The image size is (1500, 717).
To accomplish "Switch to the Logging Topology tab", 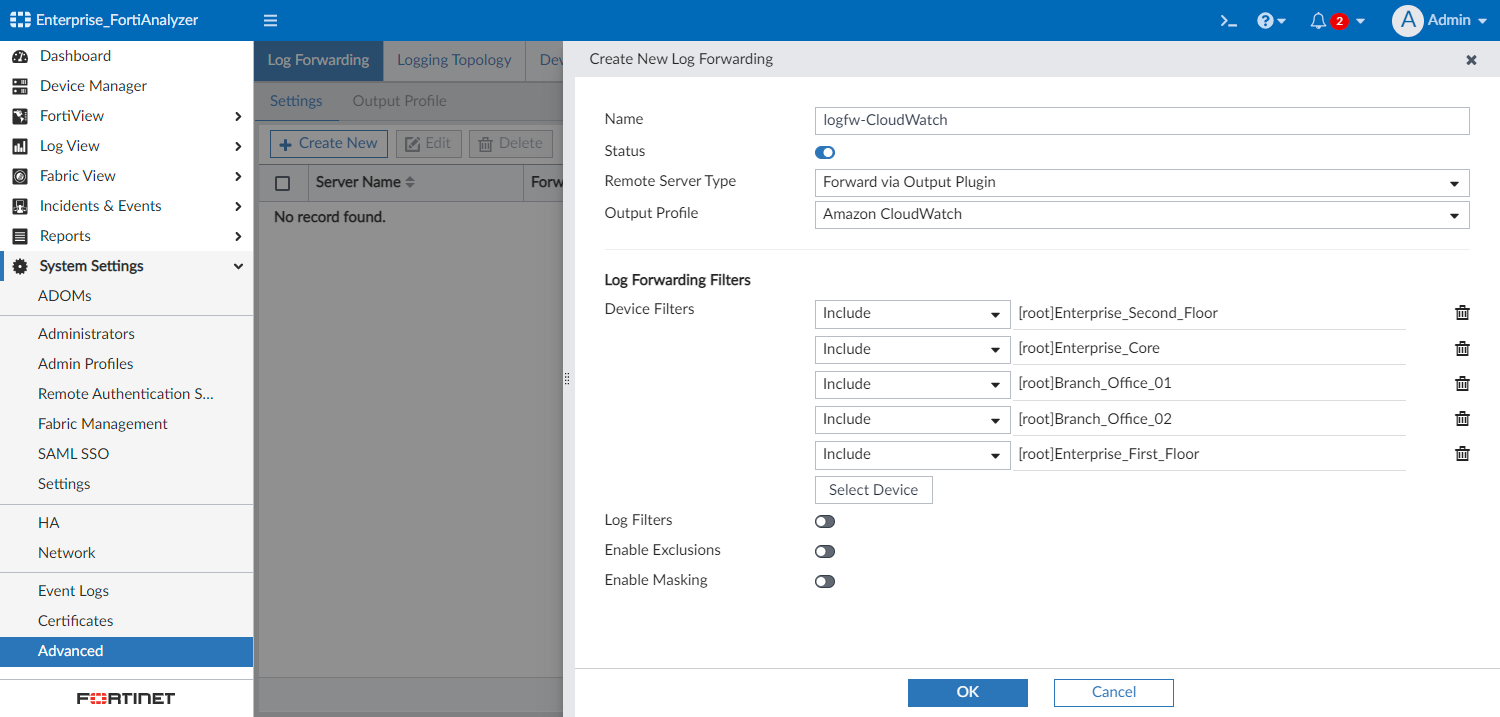I will tap(454, 60).
